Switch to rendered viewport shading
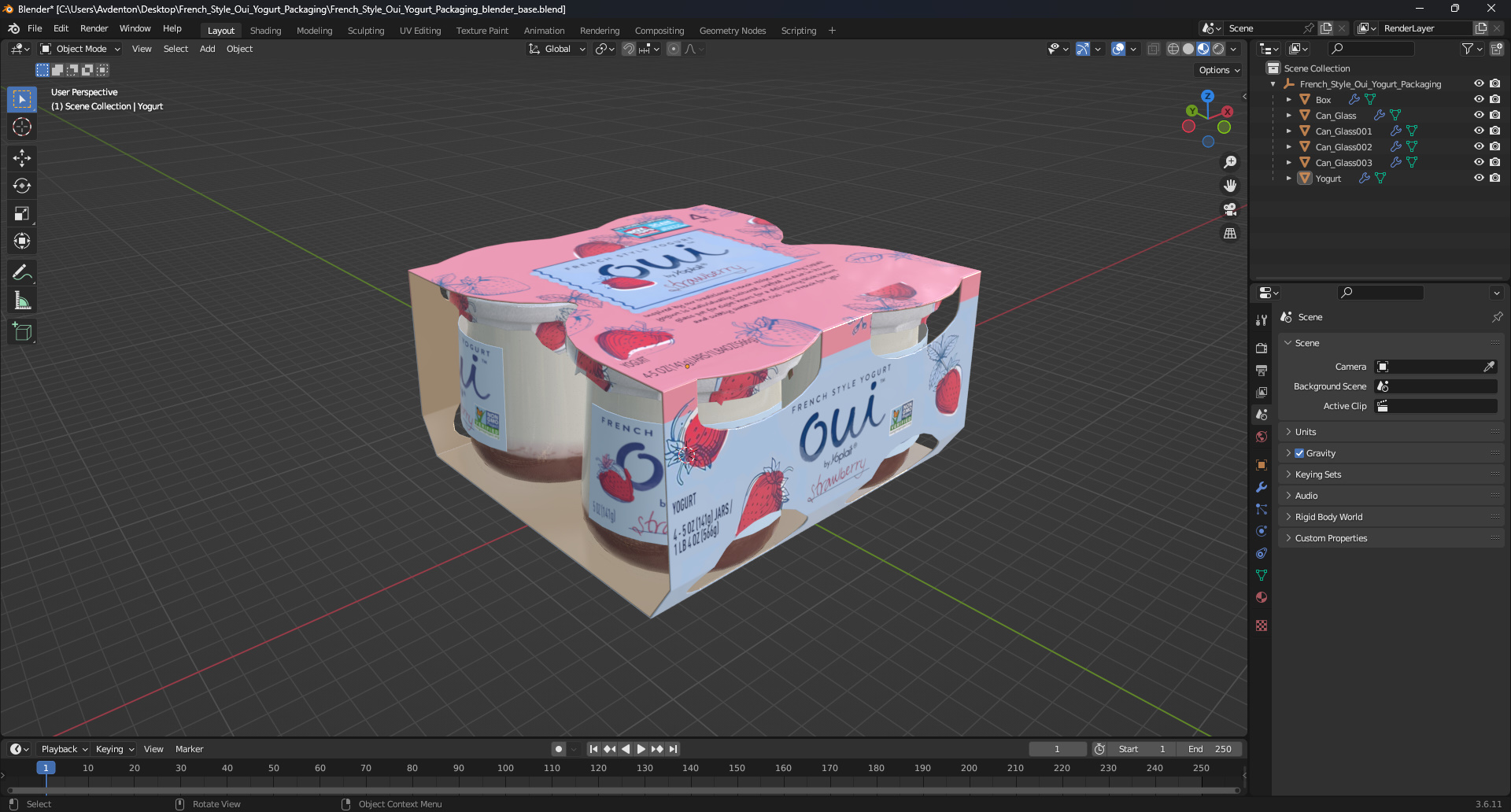Image resolution: width=1511 pixels, height=812 pixels. pyautogui.click(x=1218, y=49)
